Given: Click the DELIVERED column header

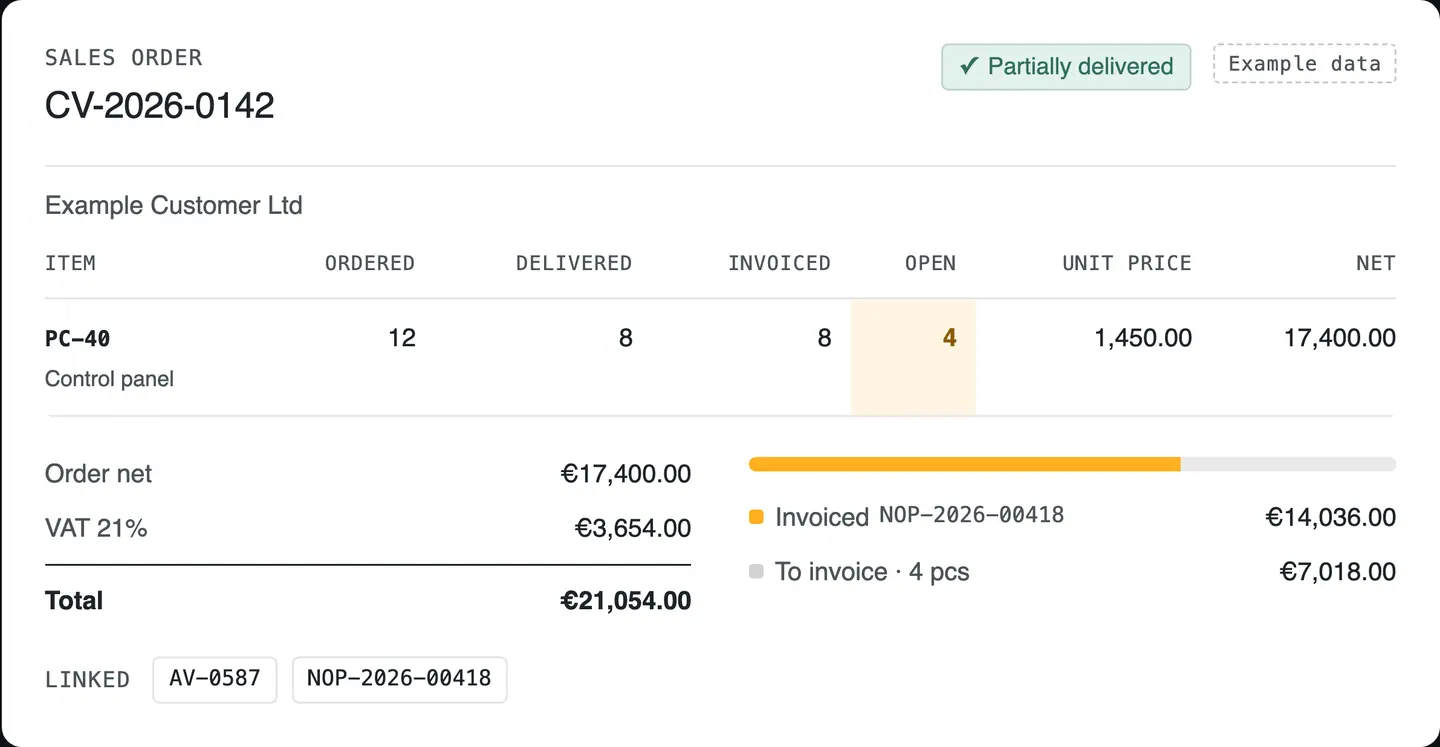Looking at the screenshot, I should tap(574, 263).
